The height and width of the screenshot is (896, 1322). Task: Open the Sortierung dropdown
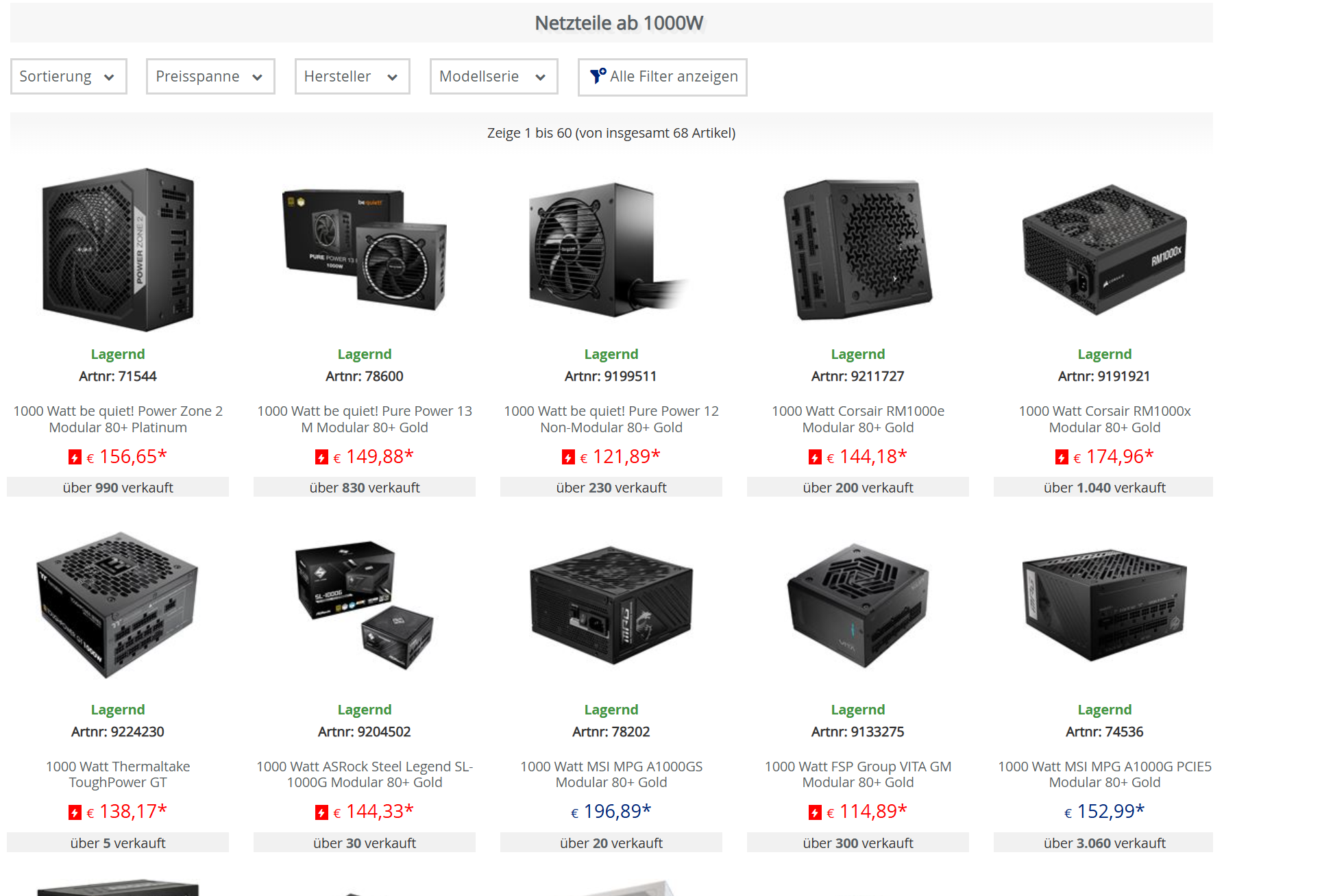(x=69, y=76)
